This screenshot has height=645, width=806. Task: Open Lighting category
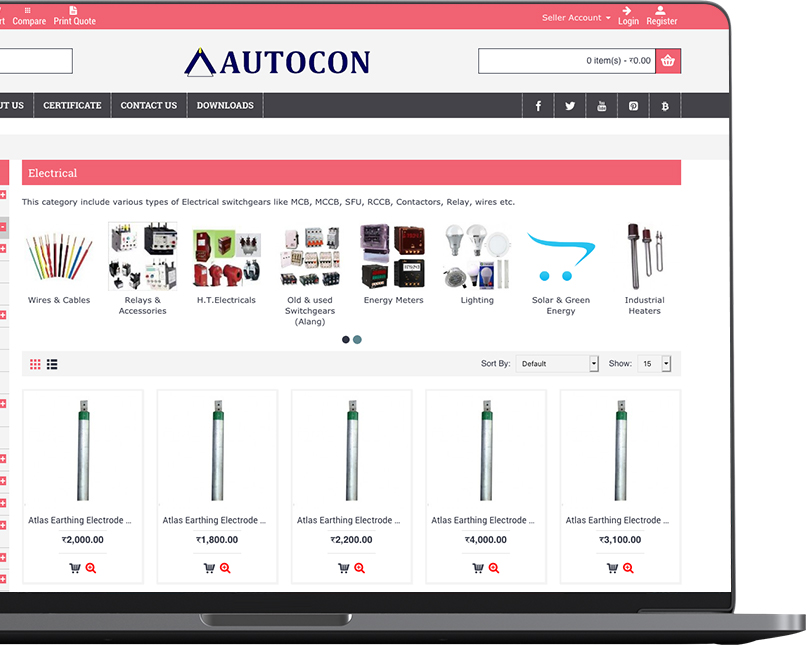coord(477,263)
